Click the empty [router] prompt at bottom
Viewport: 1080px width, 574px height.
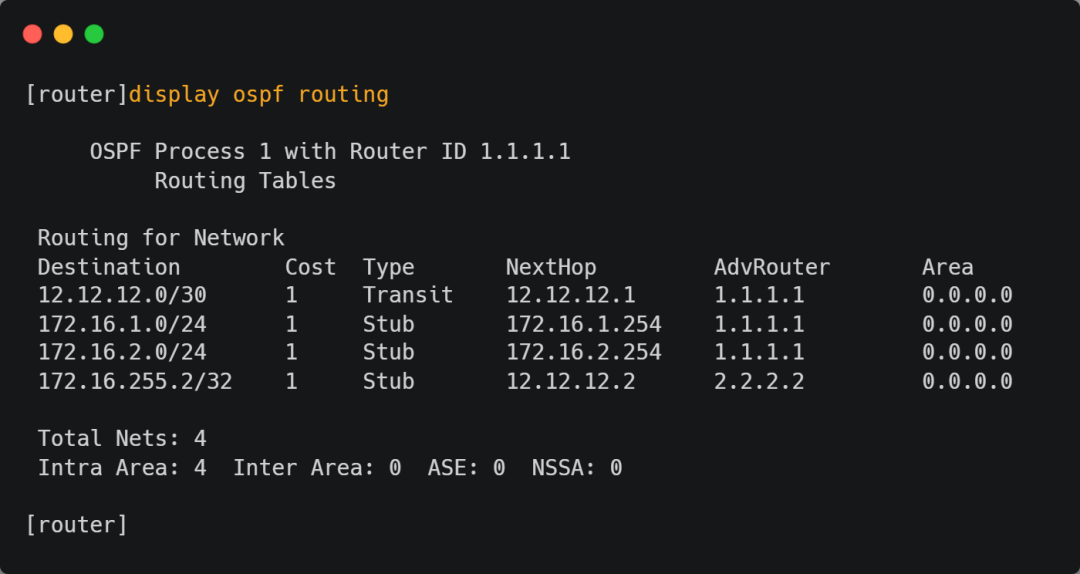(x=77, y=524)
